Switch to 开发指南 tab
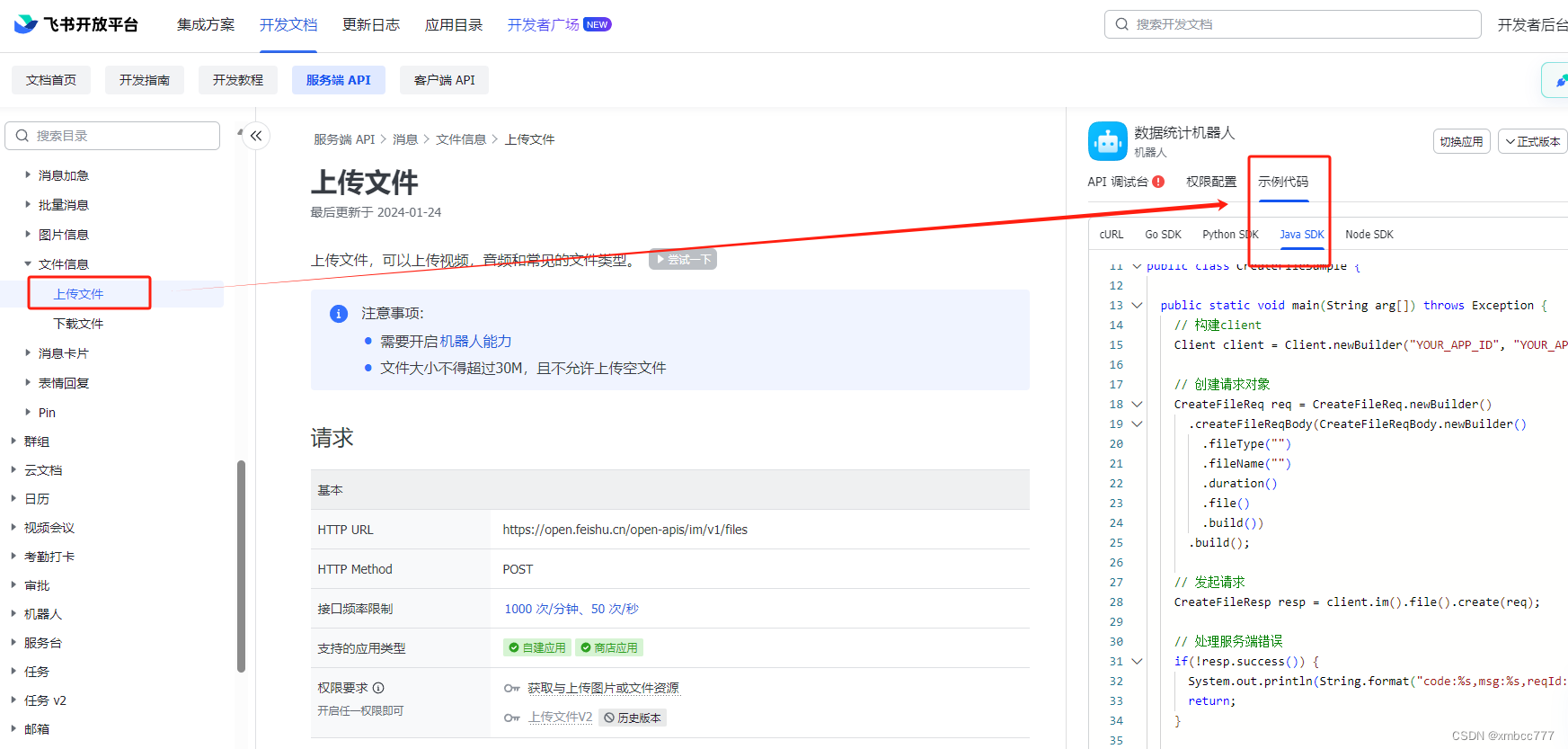This screenshot has height=749, width=1568. tap(145, 80)
